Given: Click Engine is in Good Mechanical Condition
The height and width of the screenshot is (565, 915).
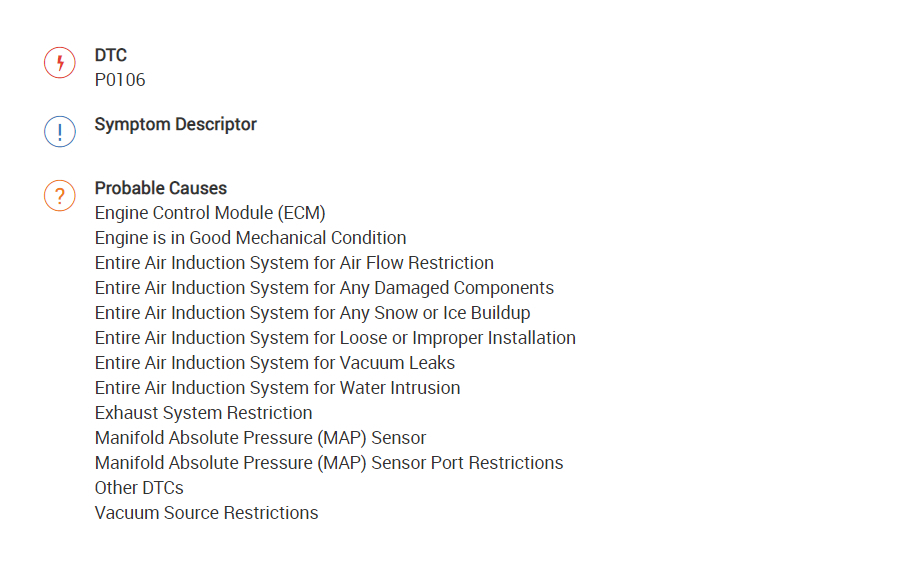Looking at the screenshot, I should 250,238.
